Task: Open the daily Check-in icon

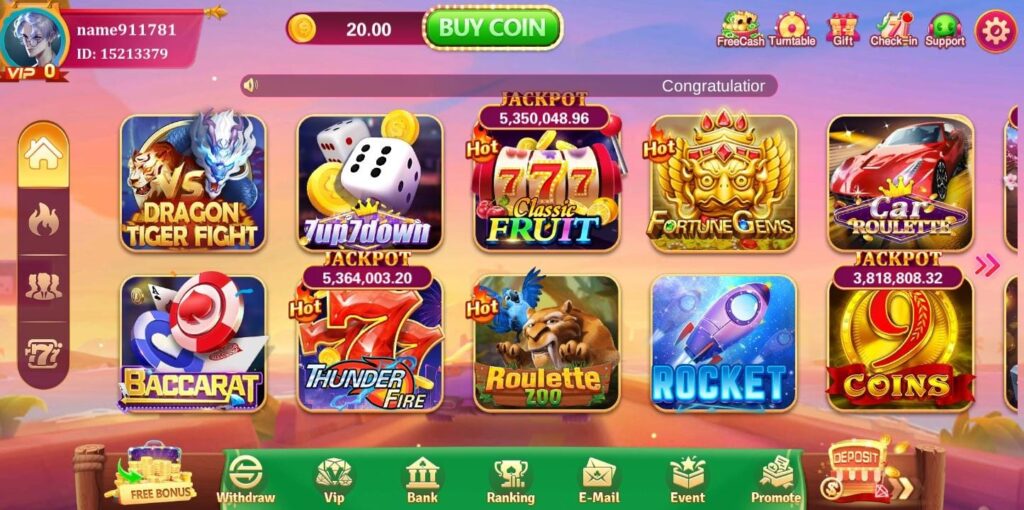Action: (893, 30)
